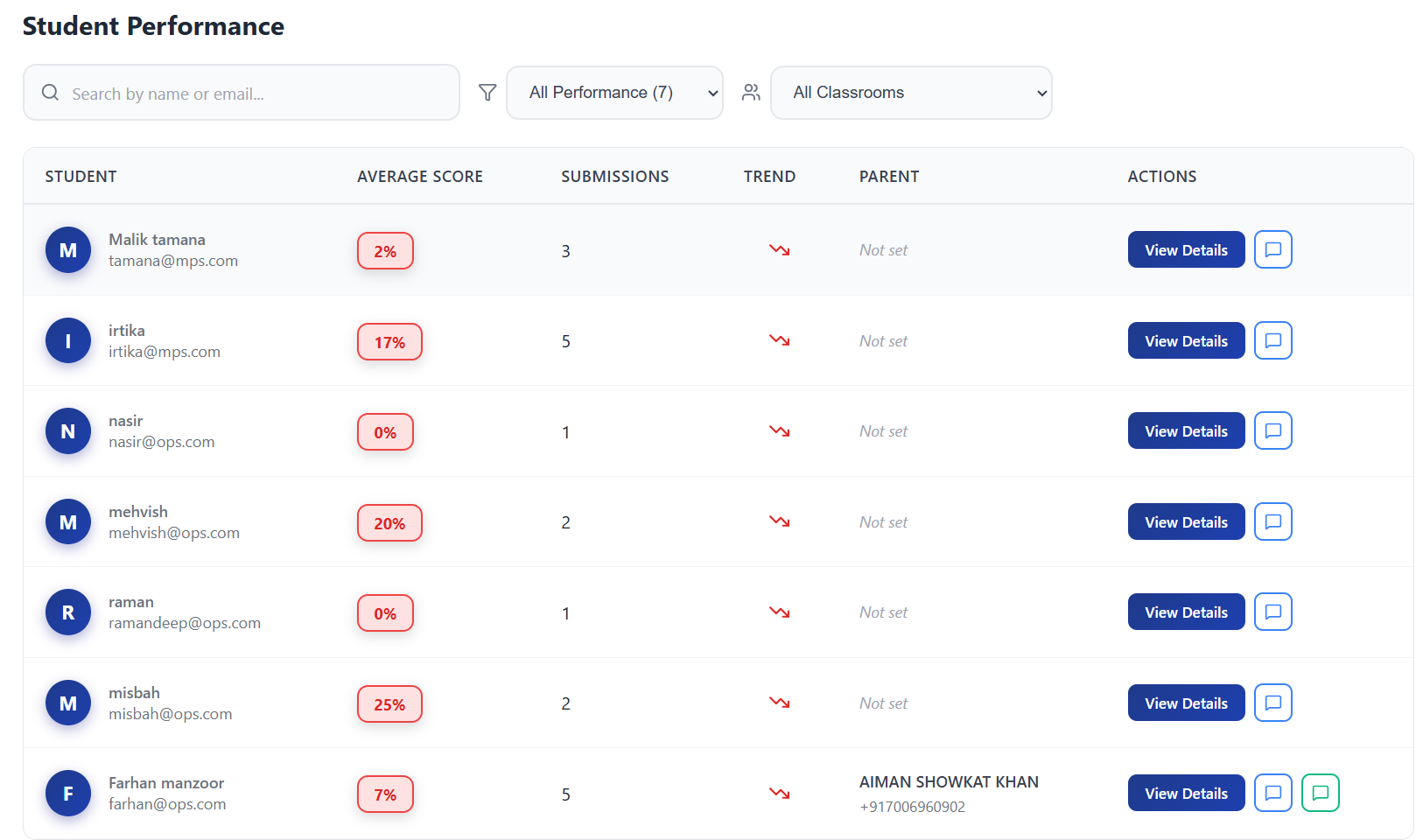Viewport: 1416px width, 840px height.
Task: Click the downward trend icon for mehvish
Action: point(780,521)
